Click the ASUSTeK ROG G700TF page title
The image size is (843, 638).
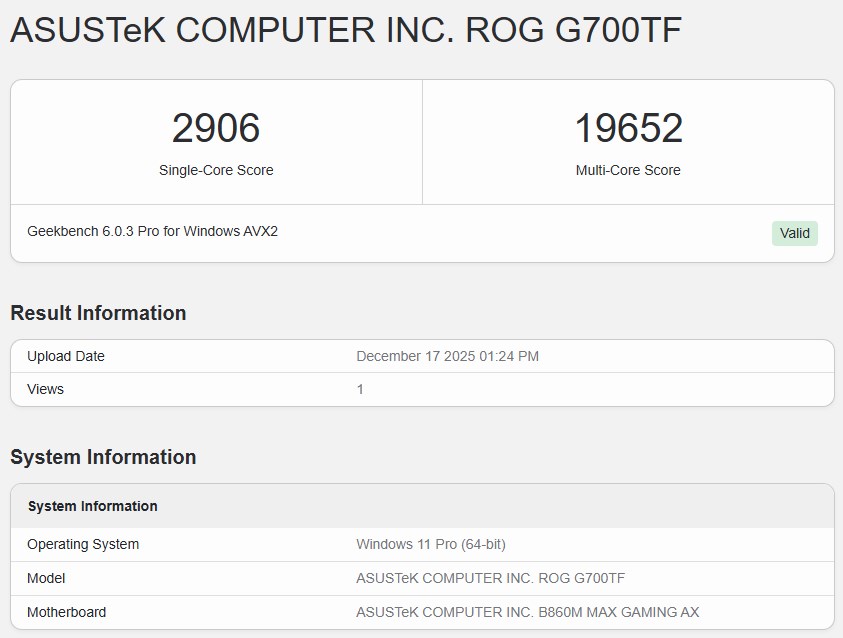345,31
